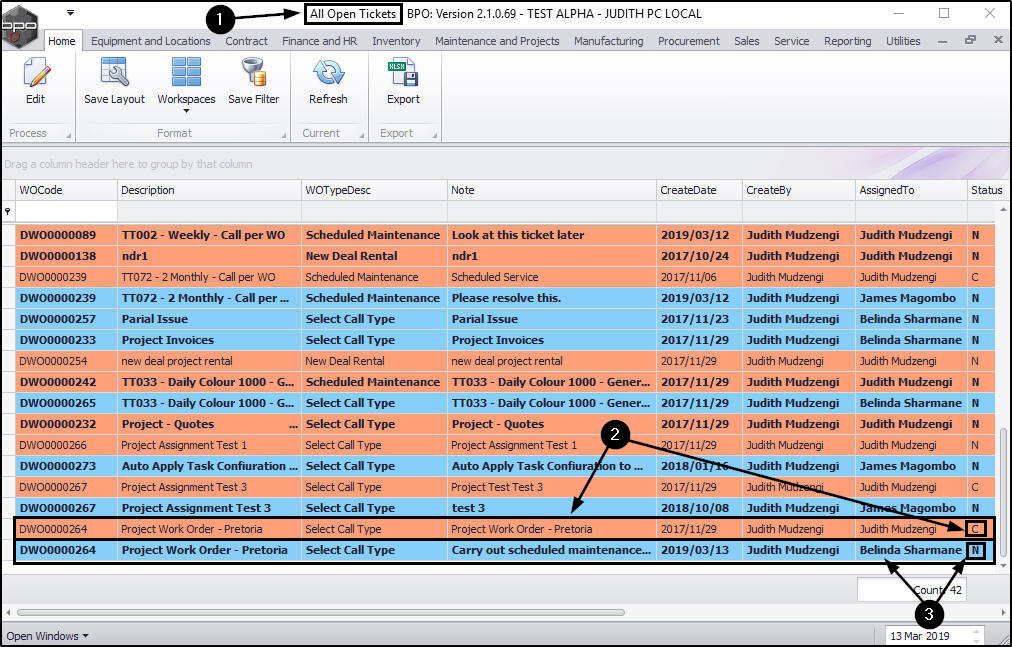Expand the Open Windows menu
Image resolution: width=1012 pixels, height=647 pixels.
(47, 636)
